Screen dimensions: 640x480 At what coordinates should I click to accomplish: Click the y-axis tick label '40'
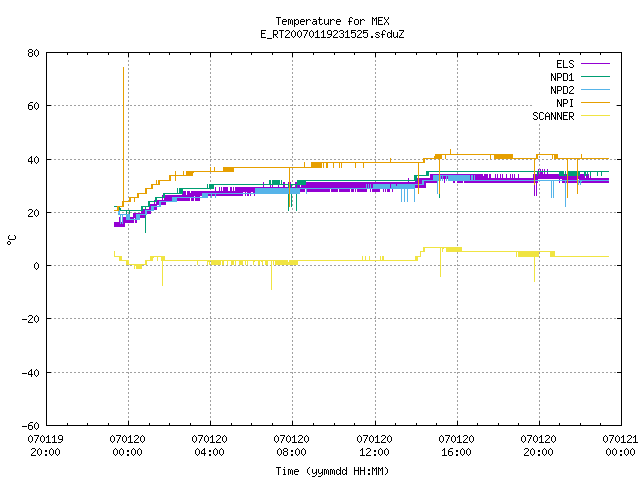click(33, 160)
